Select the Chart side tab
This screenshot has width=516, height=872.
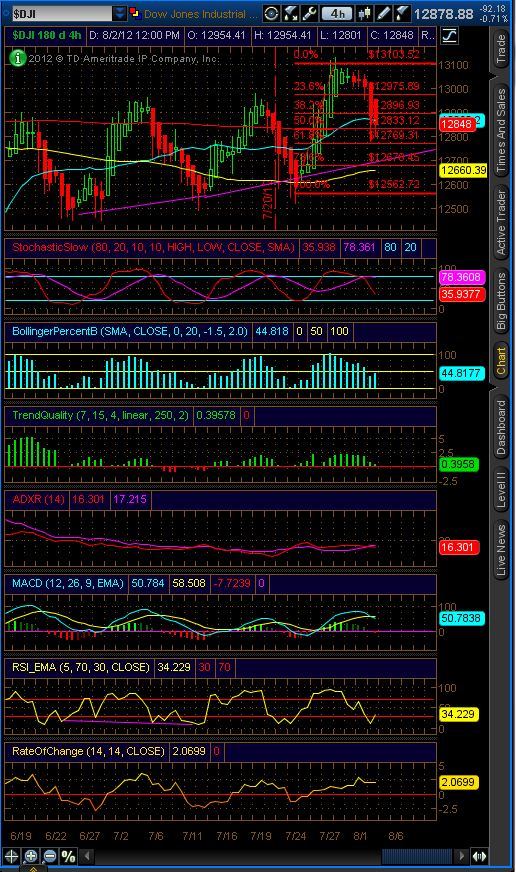pyautogui.click(x=501, y=360)
